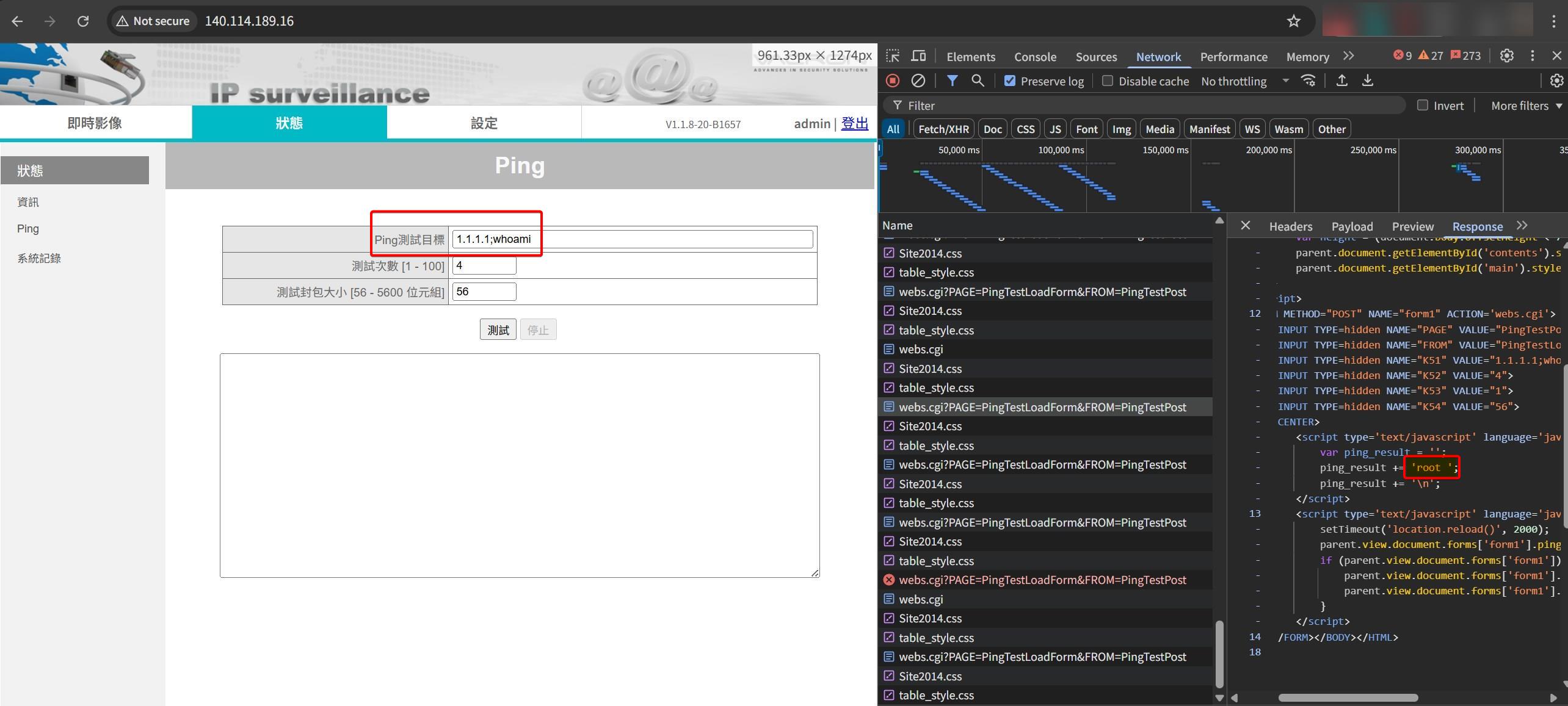1568x706 pixels.
Task: Filter requests by CSS type
Action: (x=1026, y=129)
